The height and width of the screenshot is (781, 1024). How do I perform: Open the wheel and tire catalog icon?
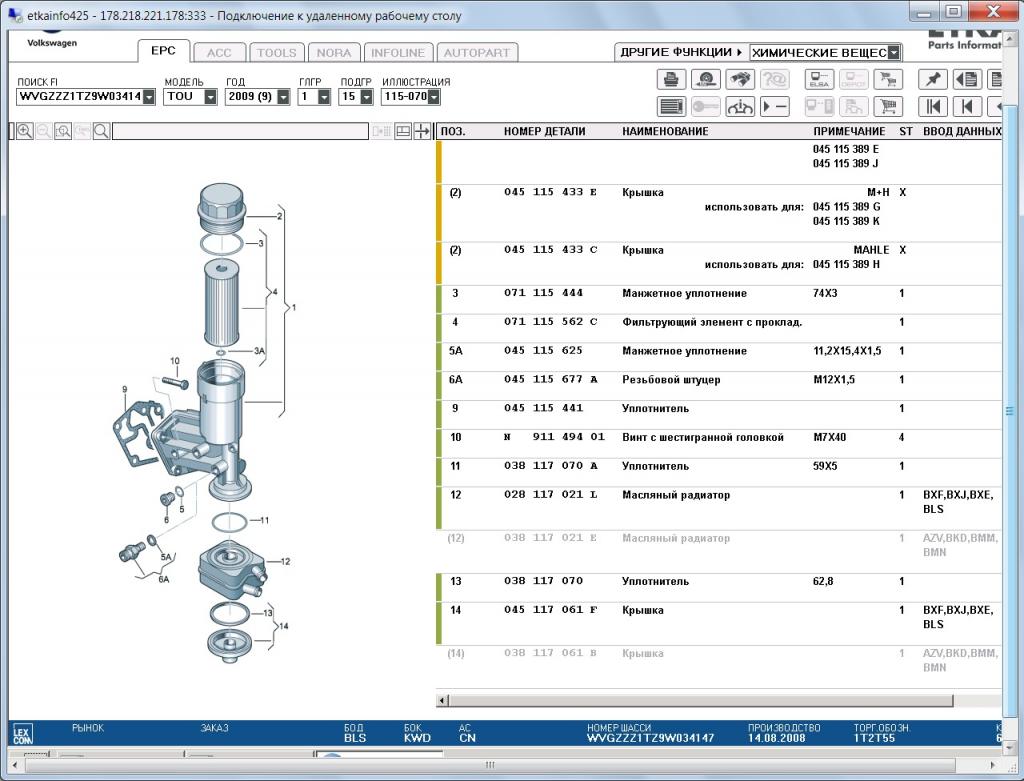pyautogui.click(x=705, y=80)
